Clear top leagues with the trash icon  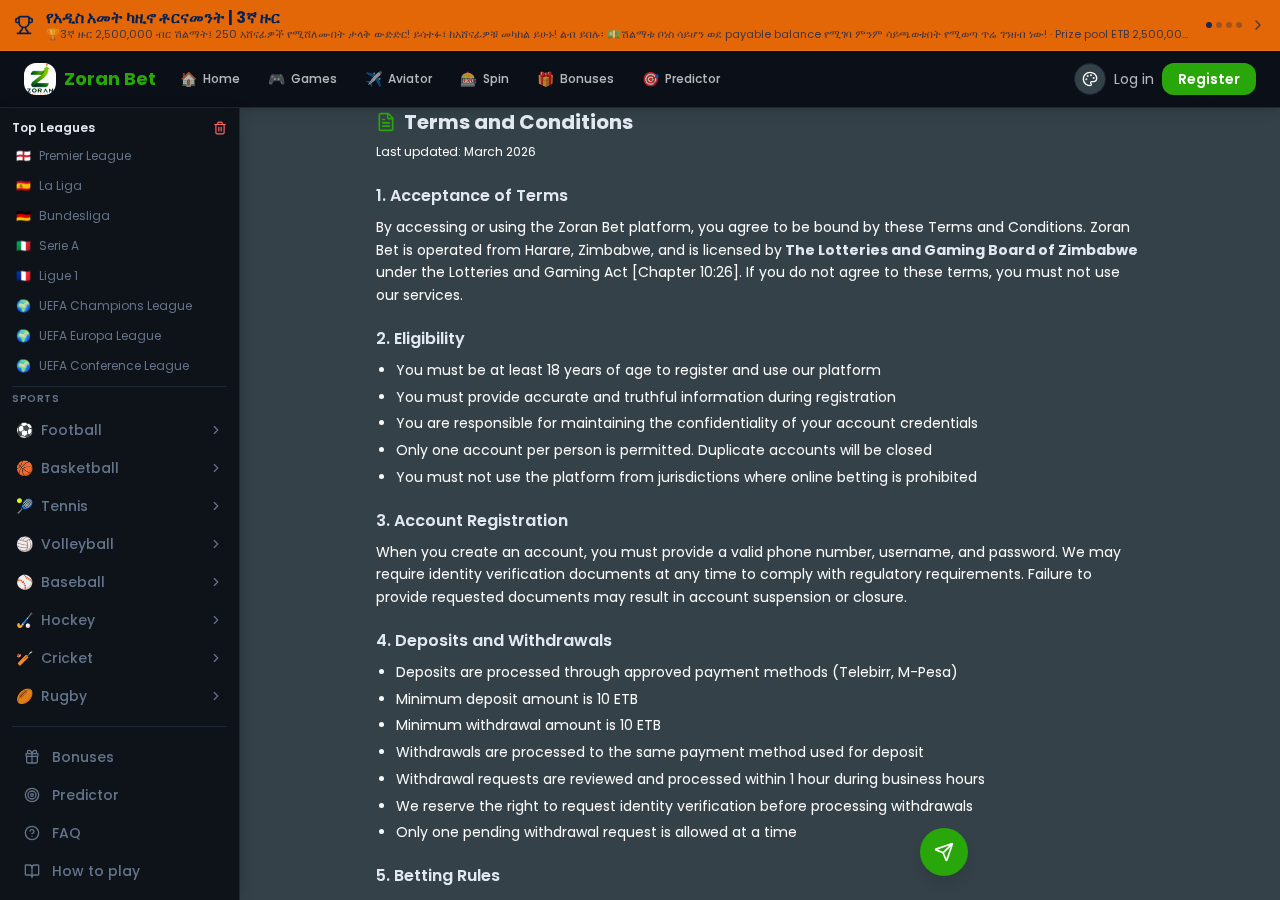(220, 128)
